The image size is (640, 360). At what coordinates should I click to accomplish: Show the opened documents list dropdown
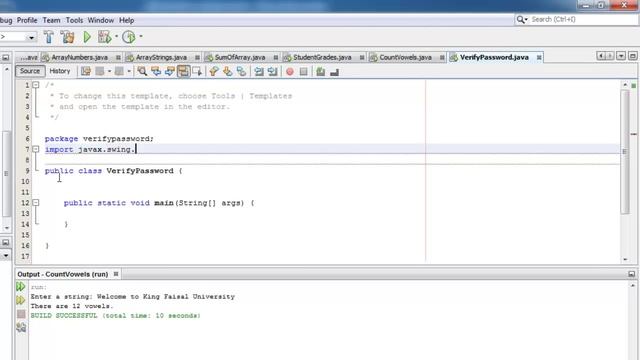(x=621, y=56)
